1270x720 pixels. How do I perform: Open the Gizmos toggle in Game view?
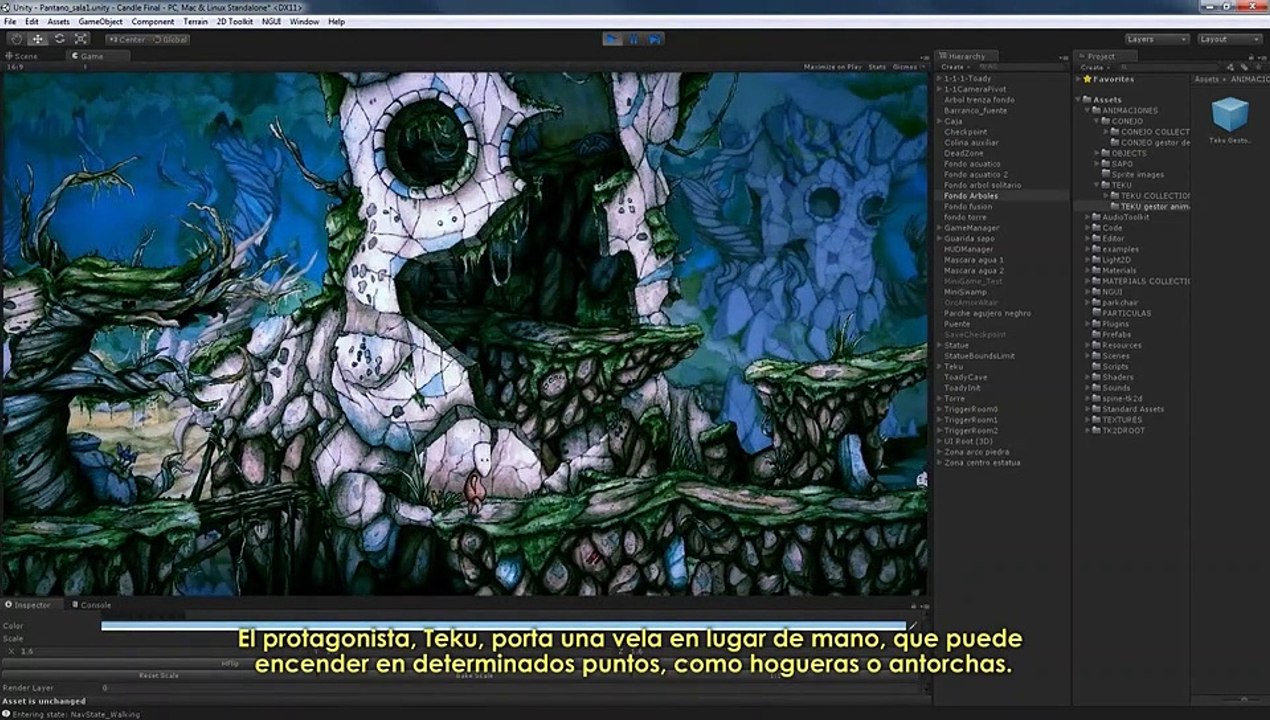(906, 67)
